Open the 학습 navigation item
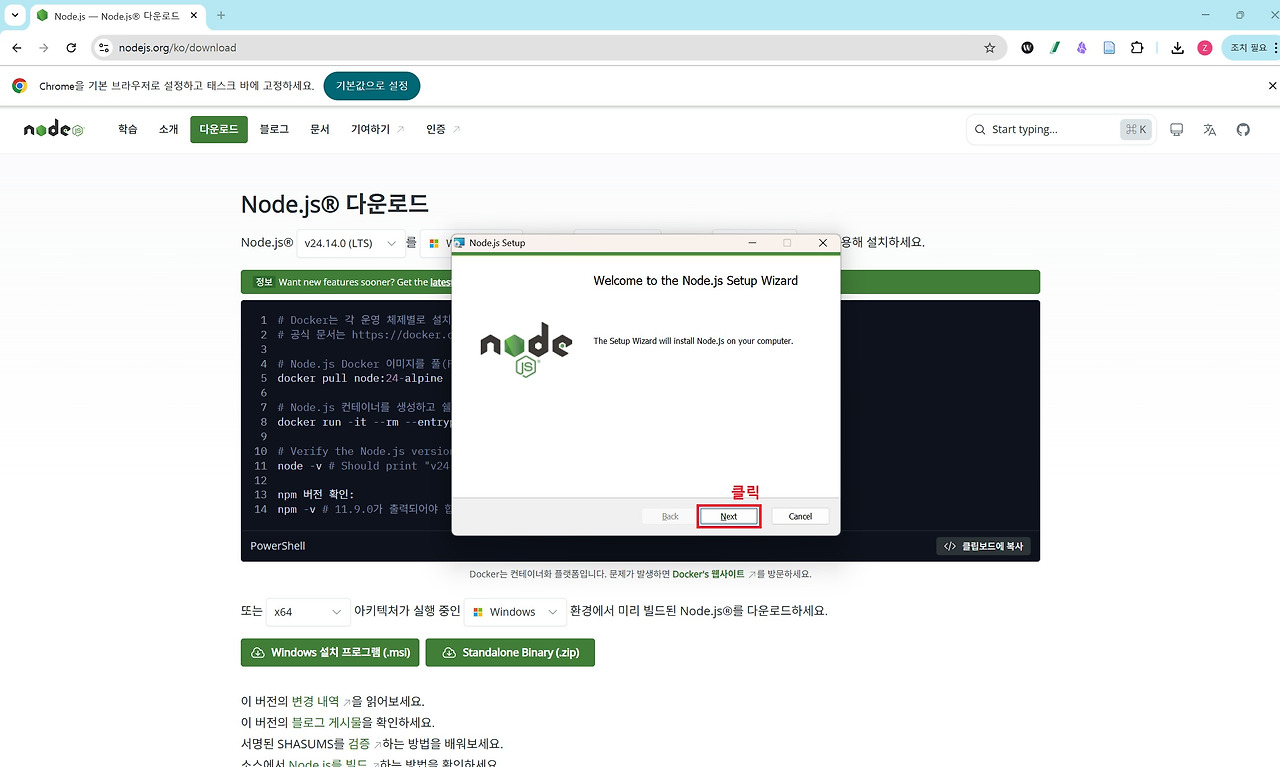Image resolution: width=1280 pixels, height=767 pixels. [128, 129]
